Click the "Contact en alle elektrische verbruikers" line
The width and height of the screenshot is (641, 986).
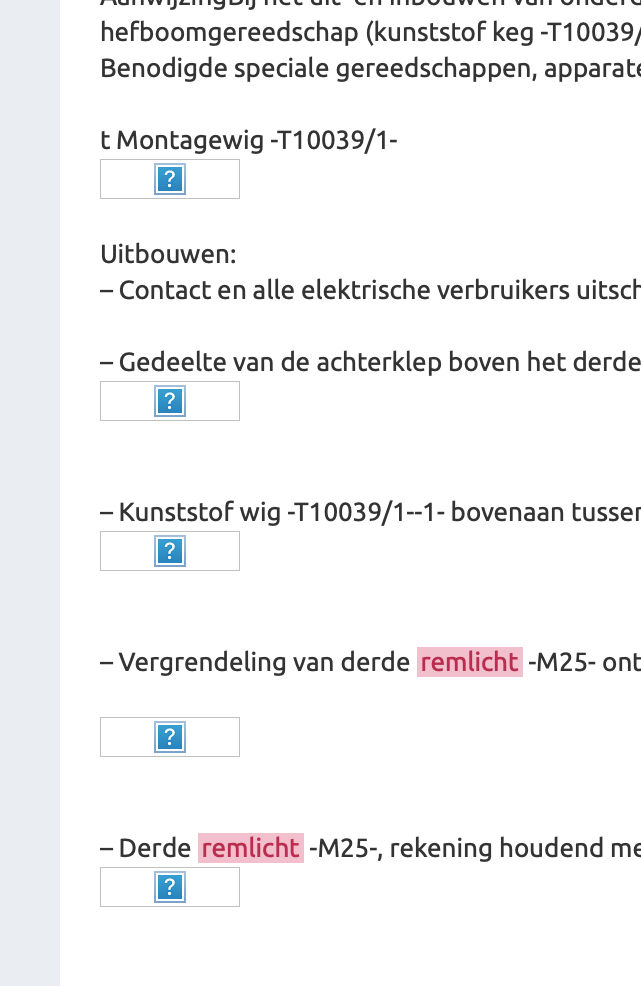tap(370, 290)
